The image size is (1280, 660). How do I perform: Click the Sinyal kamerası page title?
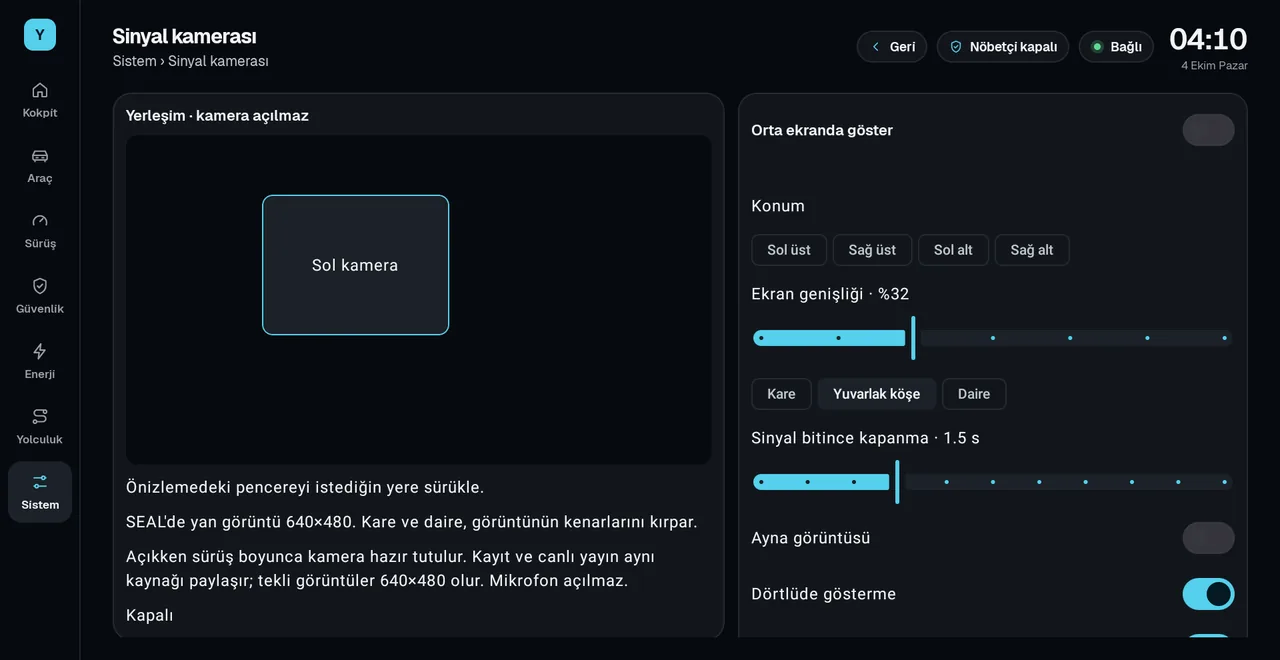[184, 36]
